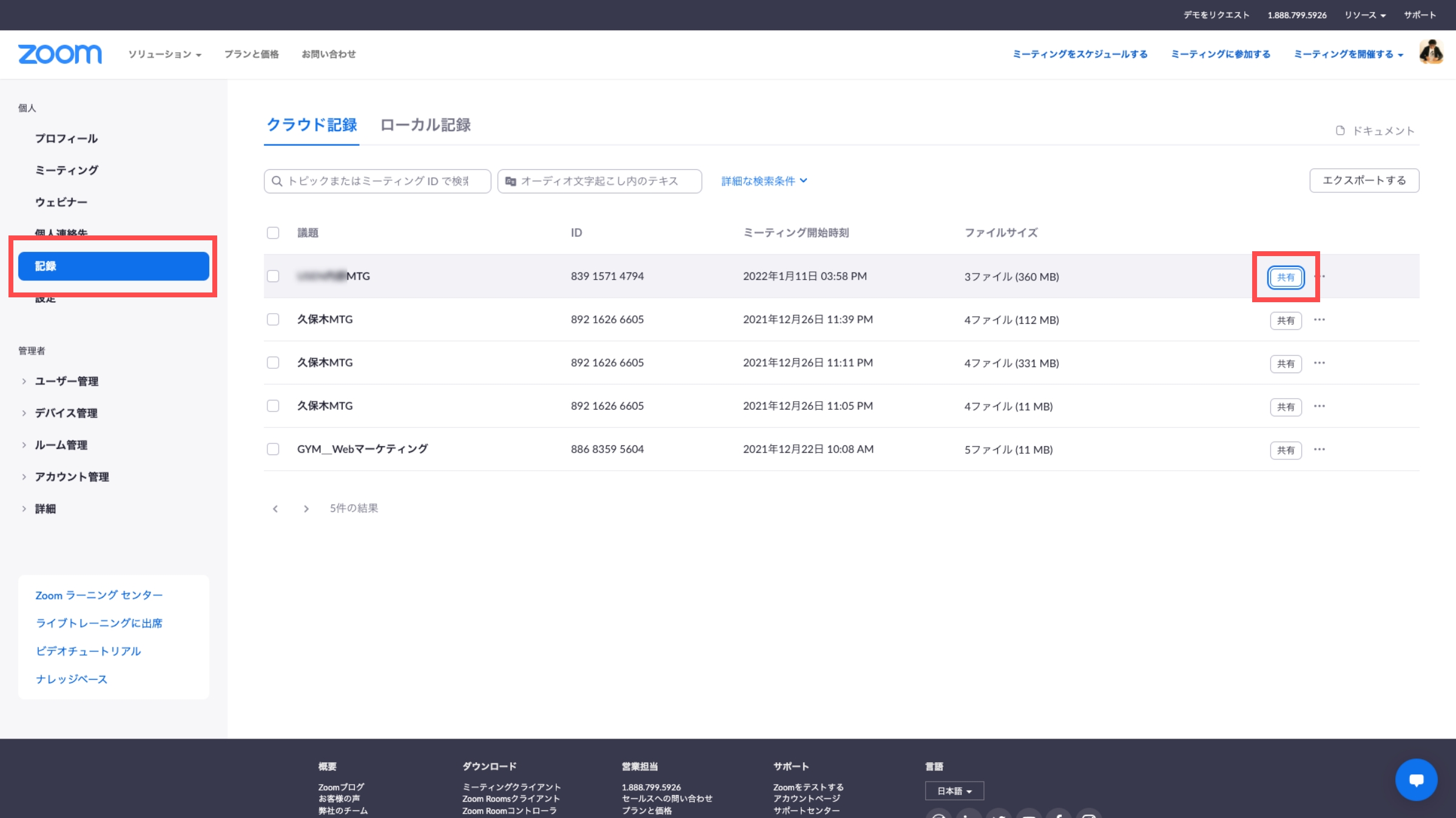Screen dimensions: 1456x818
Task: Click 1.888.799.5926 in top bar
Action: click(x=1296, y=15)
